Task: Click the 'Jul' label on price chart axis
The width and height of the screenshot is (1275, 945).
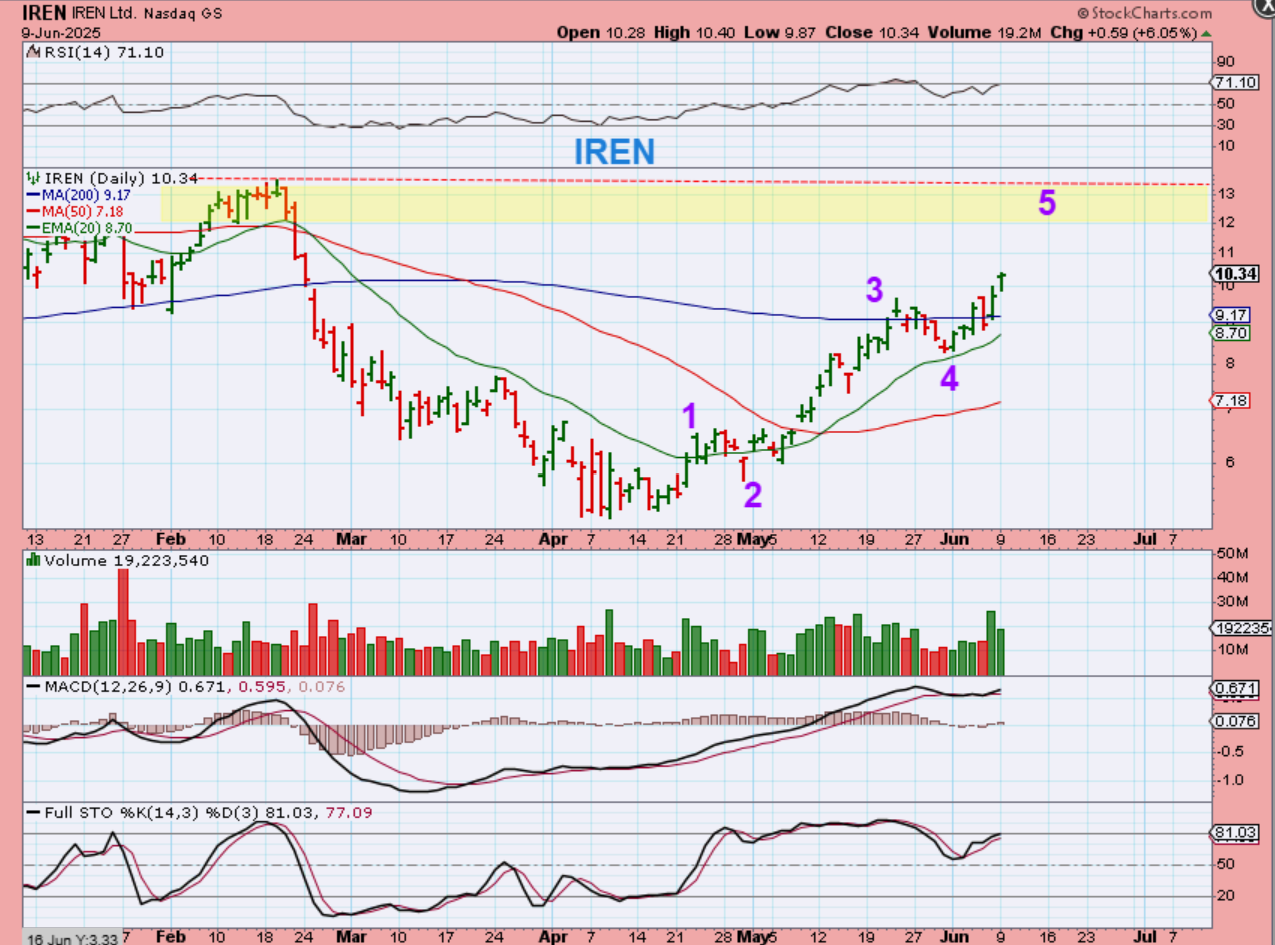Action: coord(1146,538)
